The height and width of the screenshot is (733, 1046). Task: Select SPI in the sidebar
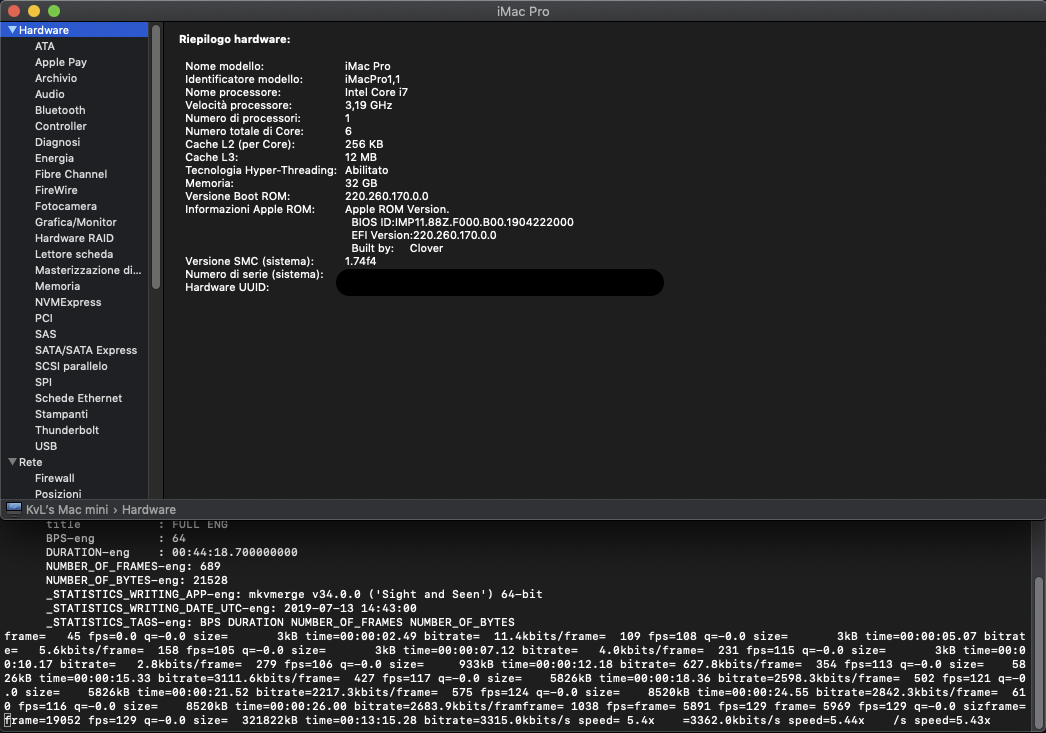coord(43,382)
